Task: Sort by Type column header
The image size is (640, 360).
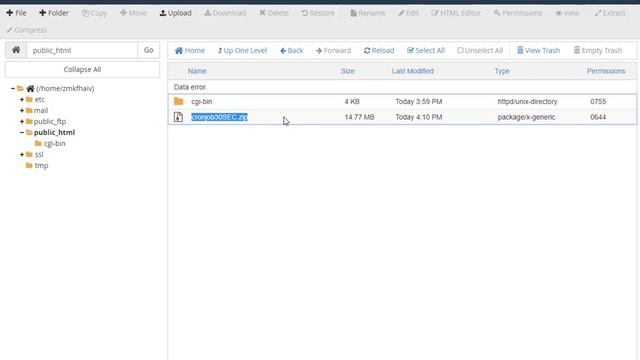Action: pos(502,71)
